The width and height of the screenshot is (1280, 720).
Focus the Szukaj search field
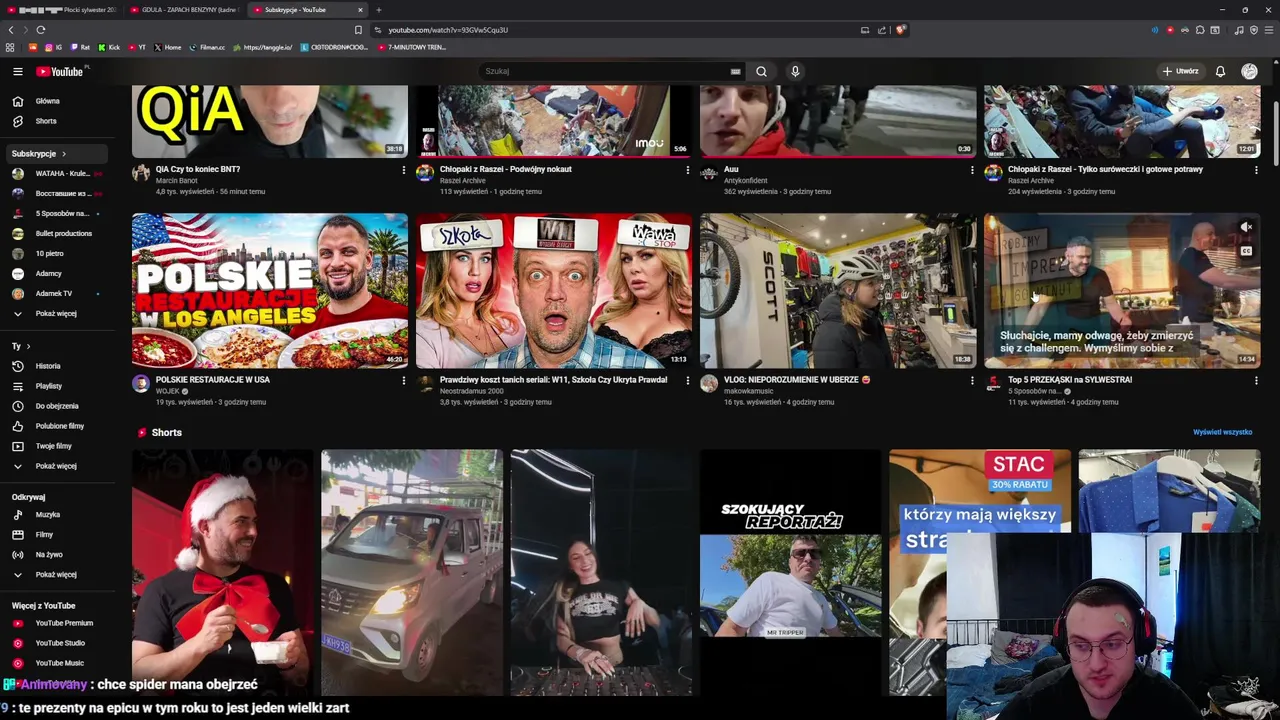click(x=605, y=71)
